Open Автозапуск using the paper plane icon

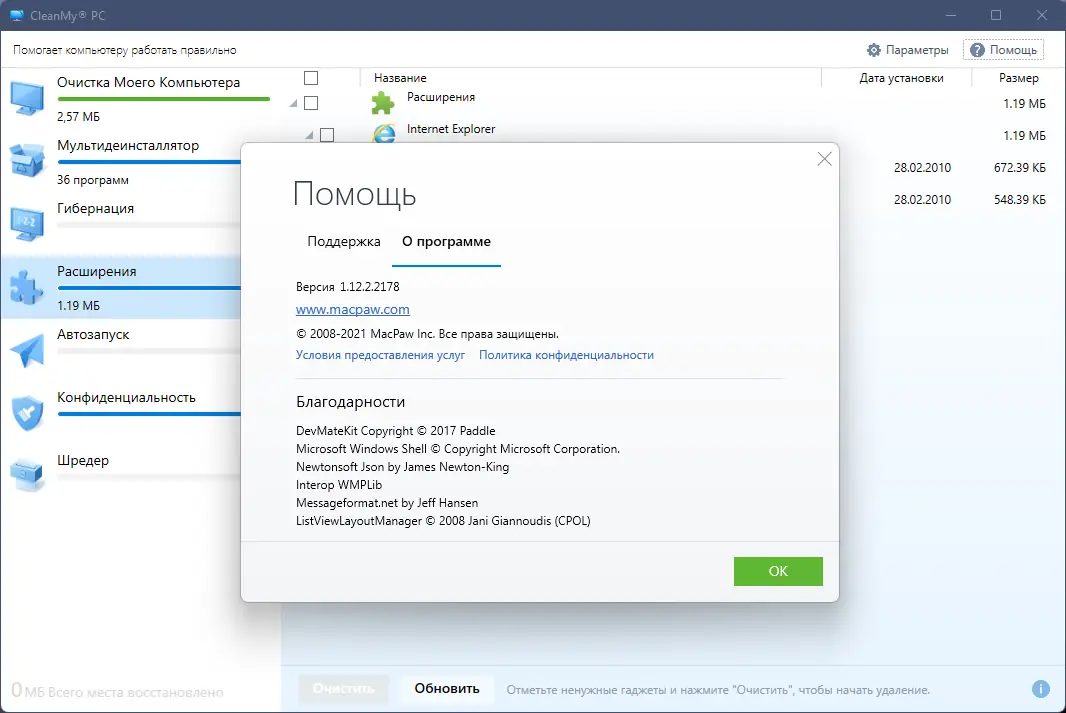[x=26, y=350]
